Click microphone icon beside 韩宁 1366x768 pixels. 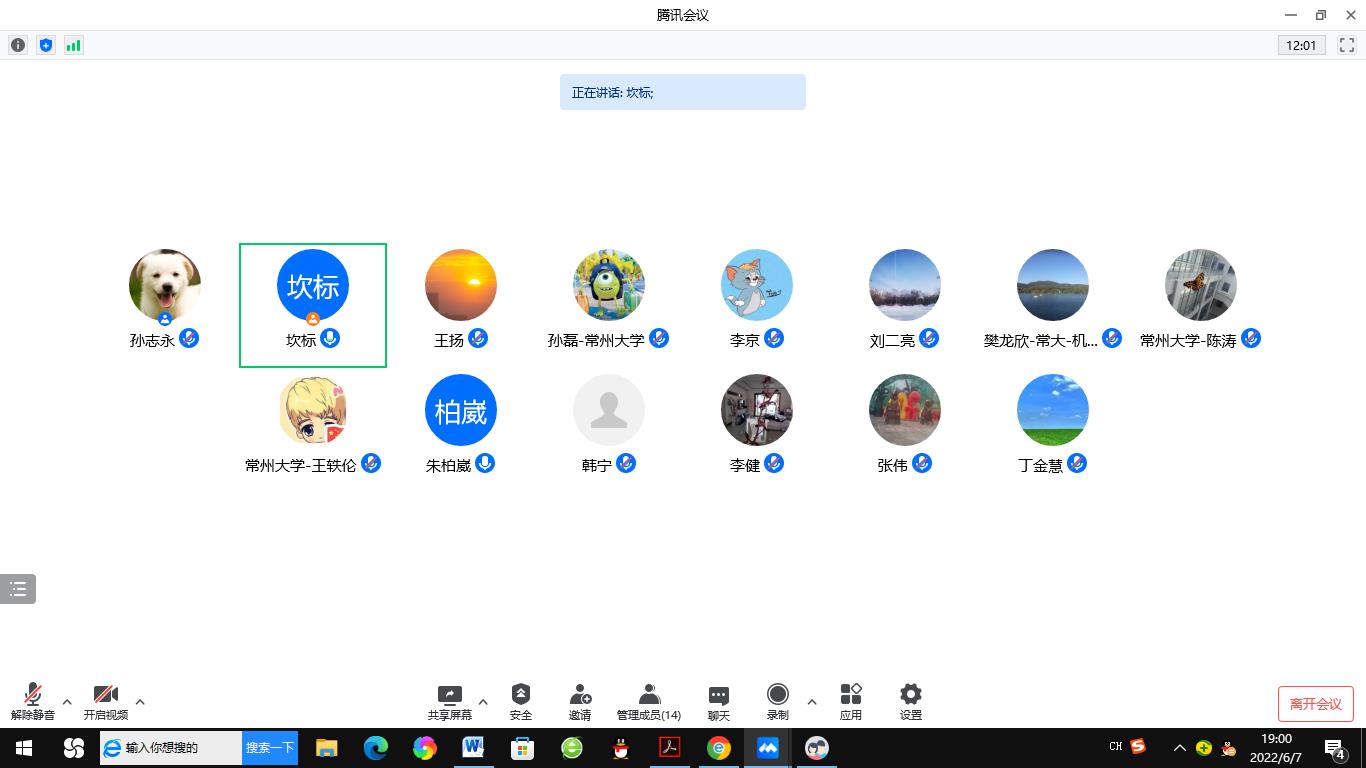pos(626,463)
